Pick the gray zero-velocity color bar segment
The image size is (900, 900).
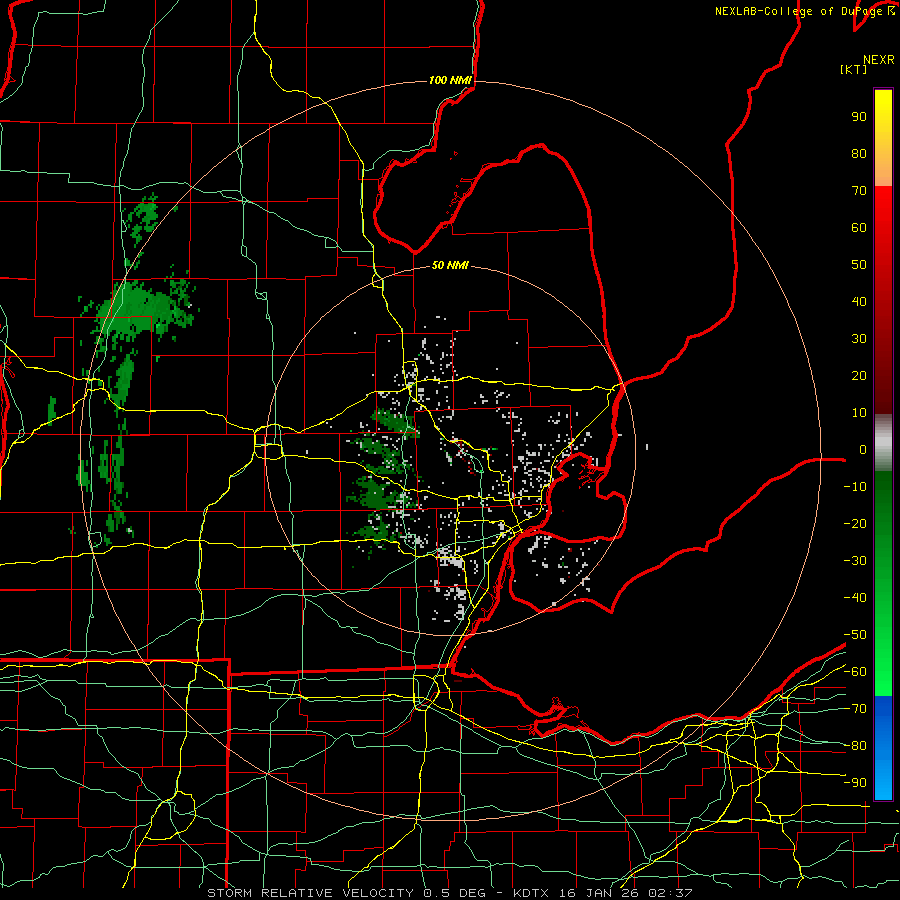(x=883, y=442)
